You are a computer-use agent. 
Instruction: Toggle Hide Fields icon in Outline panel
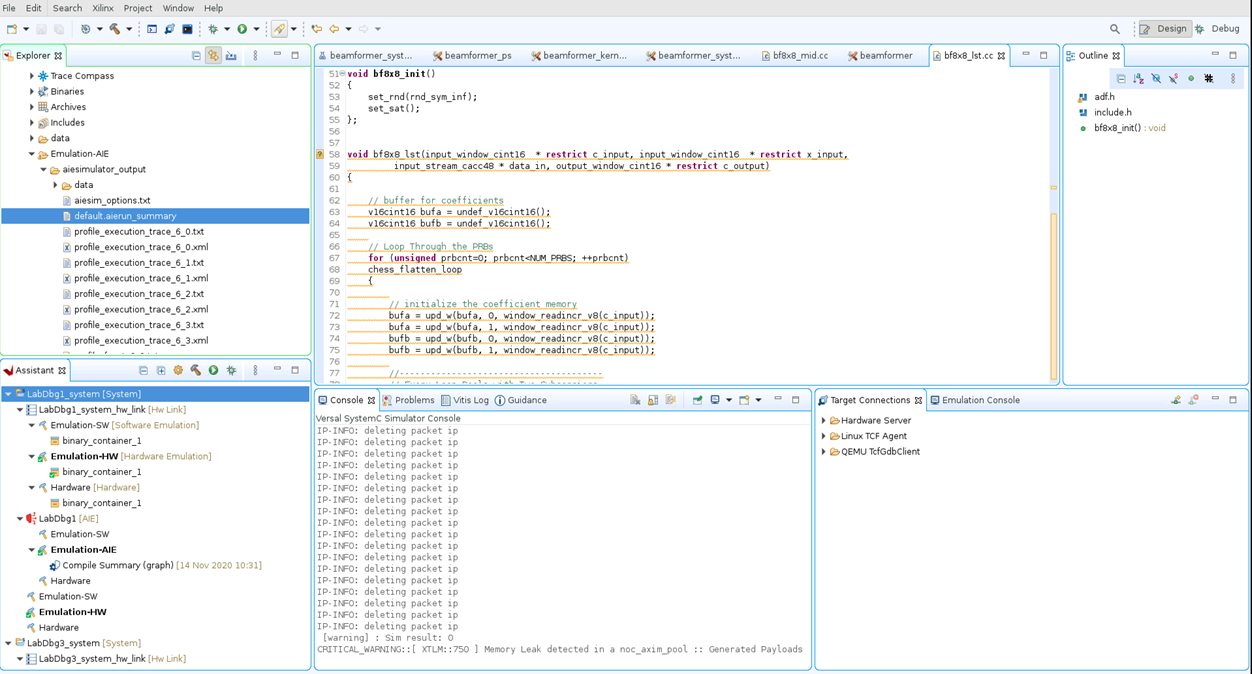pyautogui.click(x=1156, y=78)
